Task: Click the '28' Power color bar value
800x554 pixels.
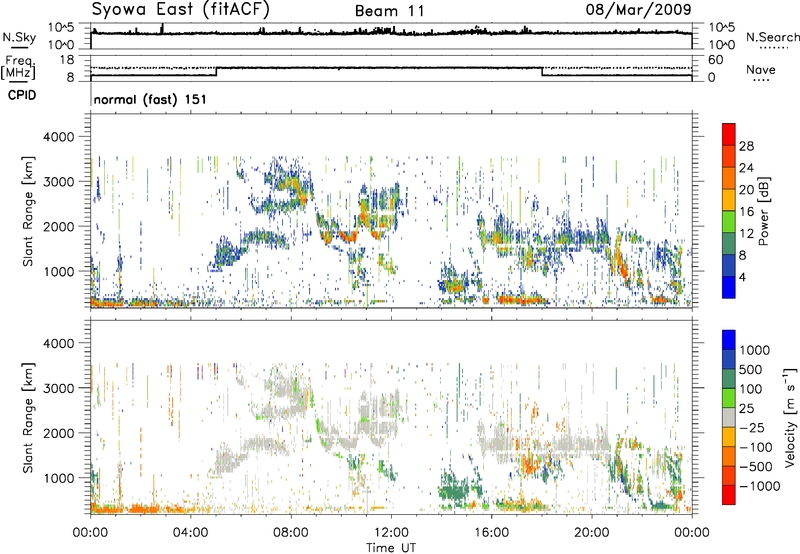Action: 746,146
